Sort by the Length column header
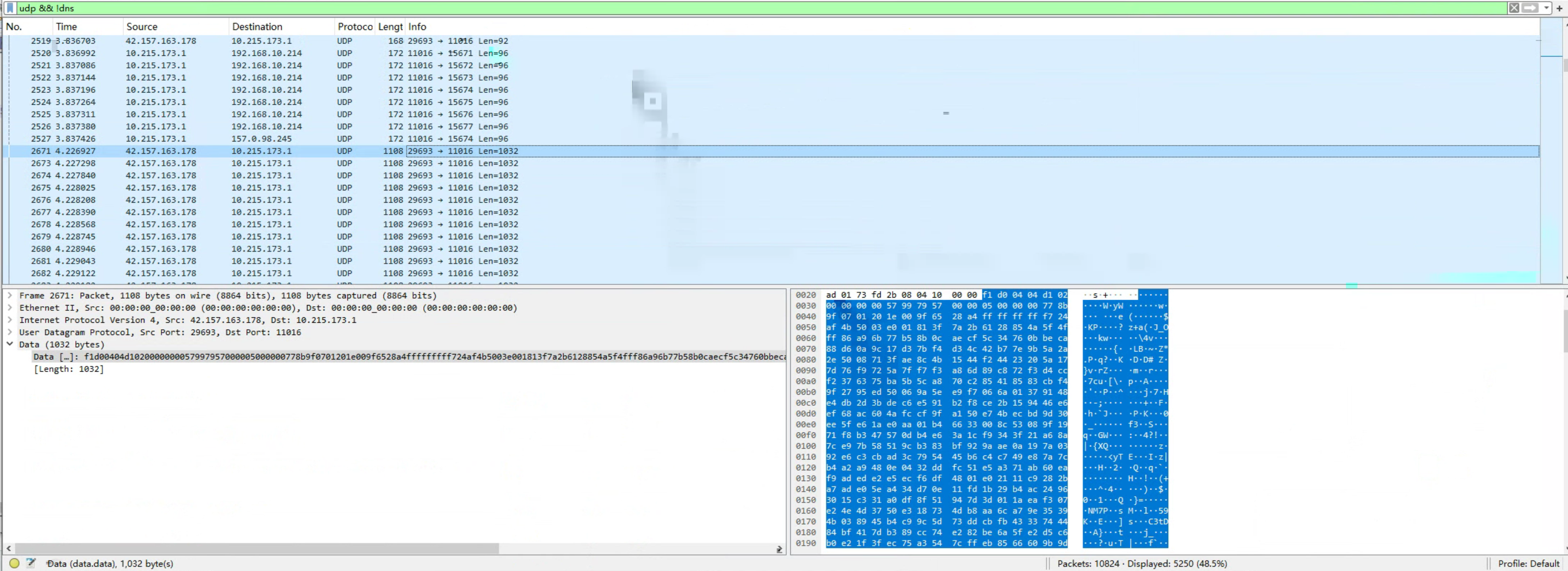 click(389, 27)
